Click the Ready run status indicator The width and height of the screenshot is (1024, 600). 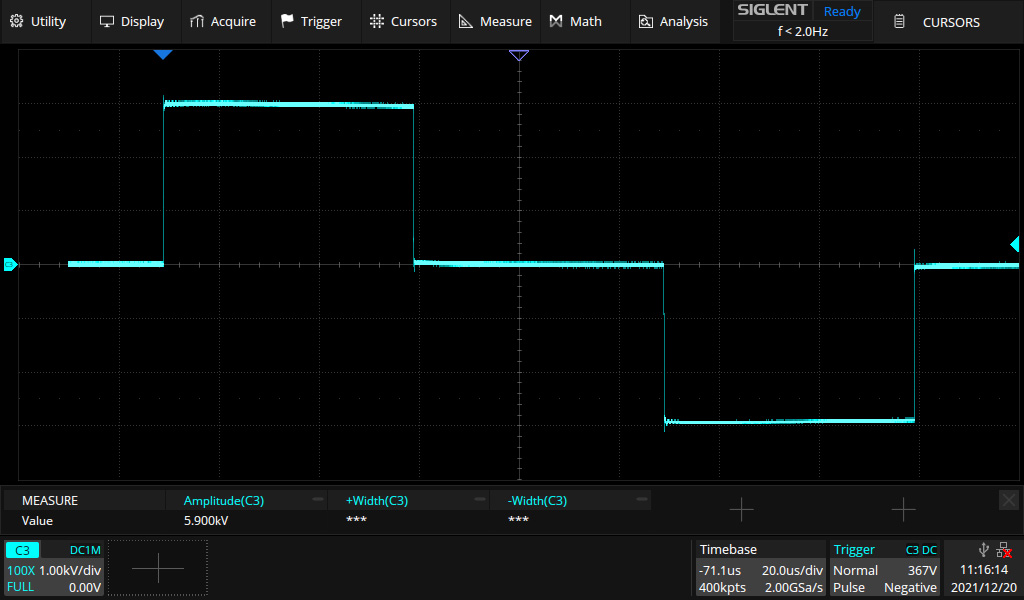pyautogui.click(x=842, y=11)
